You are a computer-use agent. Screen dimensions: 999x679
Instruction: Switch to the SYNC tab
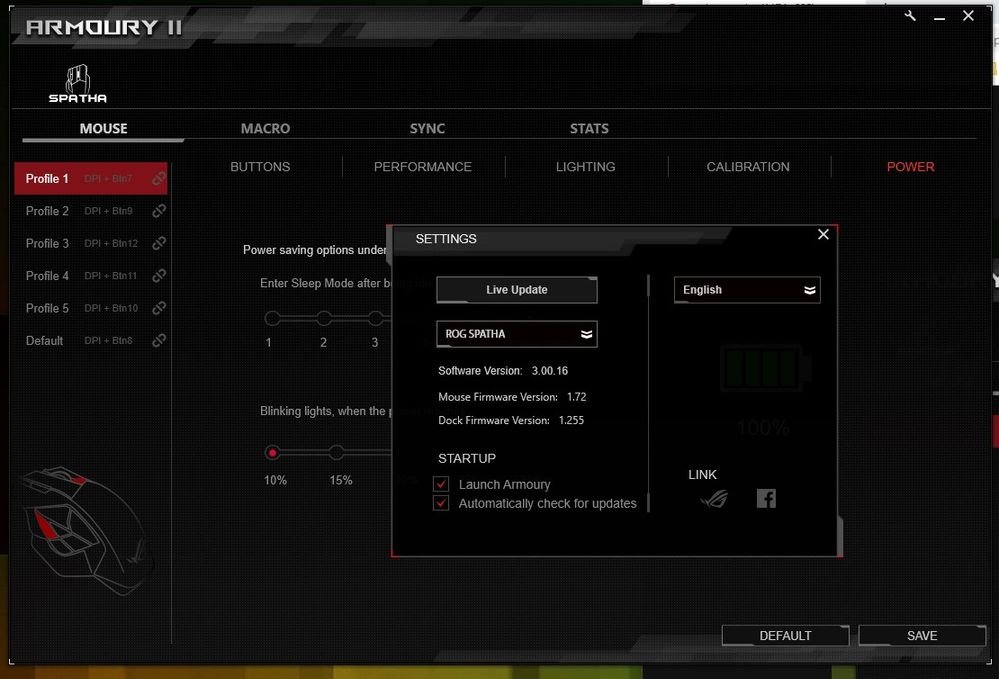pos(427,129)
